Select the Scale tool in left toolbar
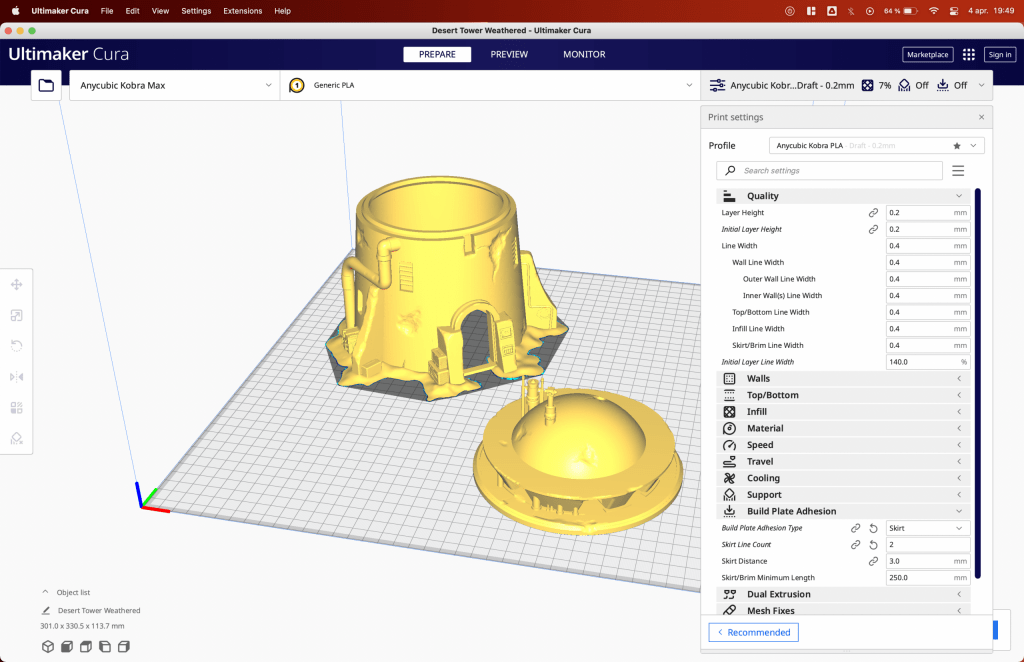The height and width of the screenshot is (662, 1024). [x=17, y=315]
